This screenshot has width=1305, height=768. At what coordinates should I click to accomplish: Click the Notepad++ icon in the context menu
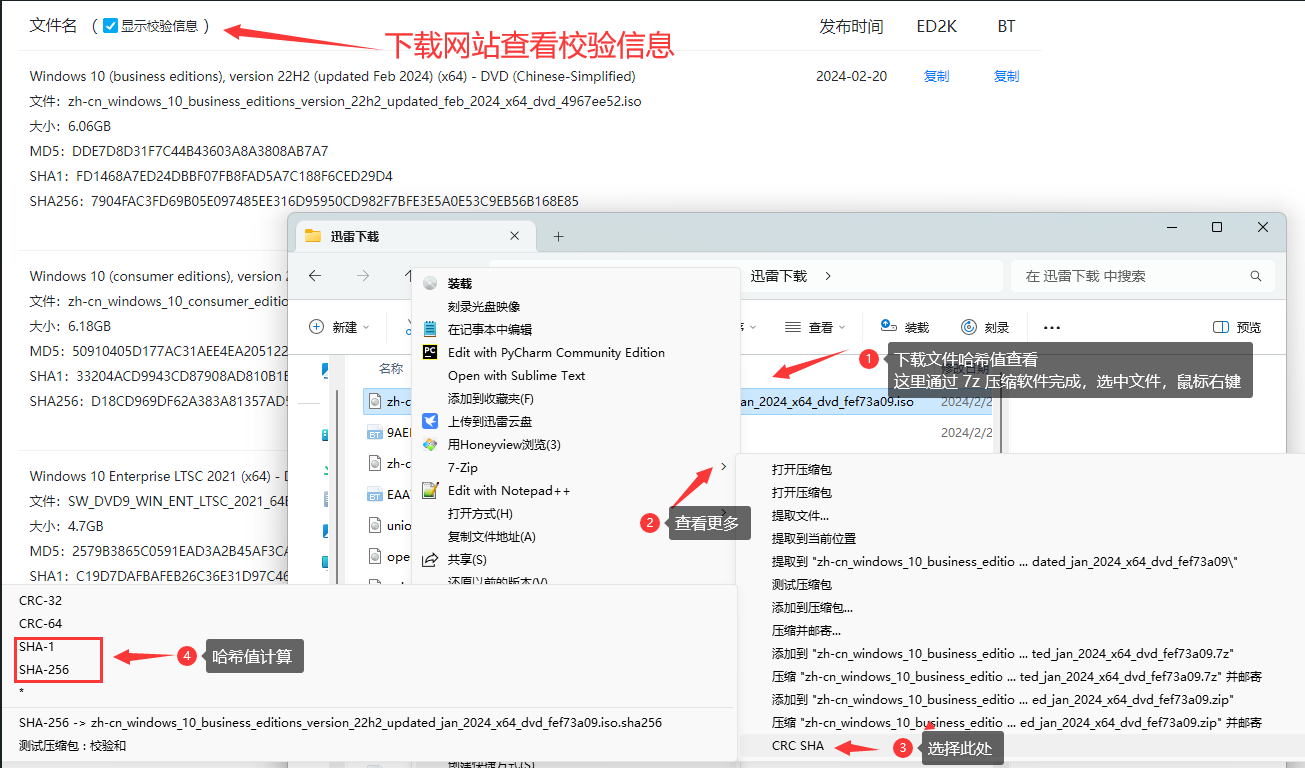click(430, 490)
